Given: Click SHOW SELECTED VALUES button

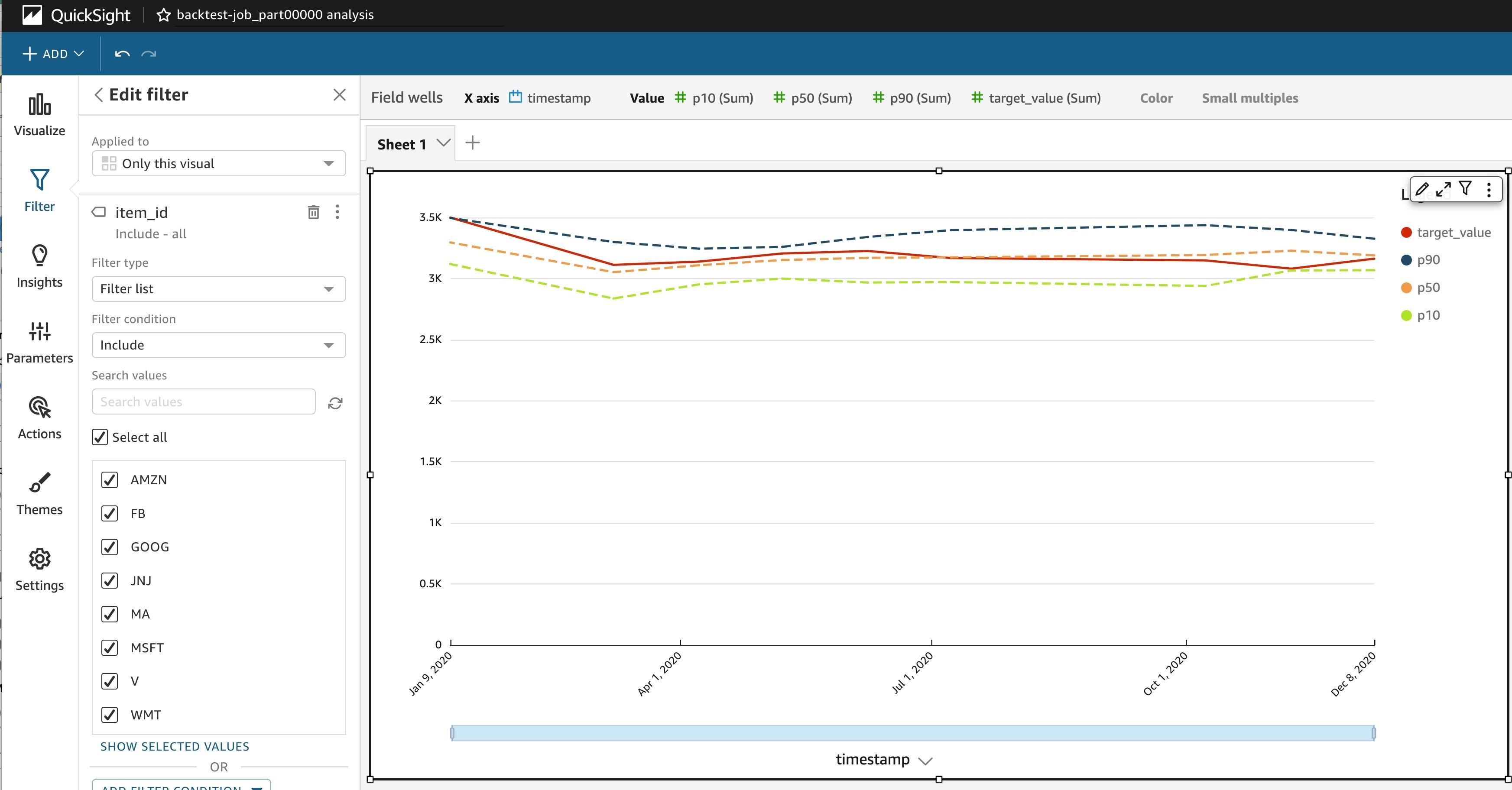Looking at the screenshot, I should coord(174,746).
